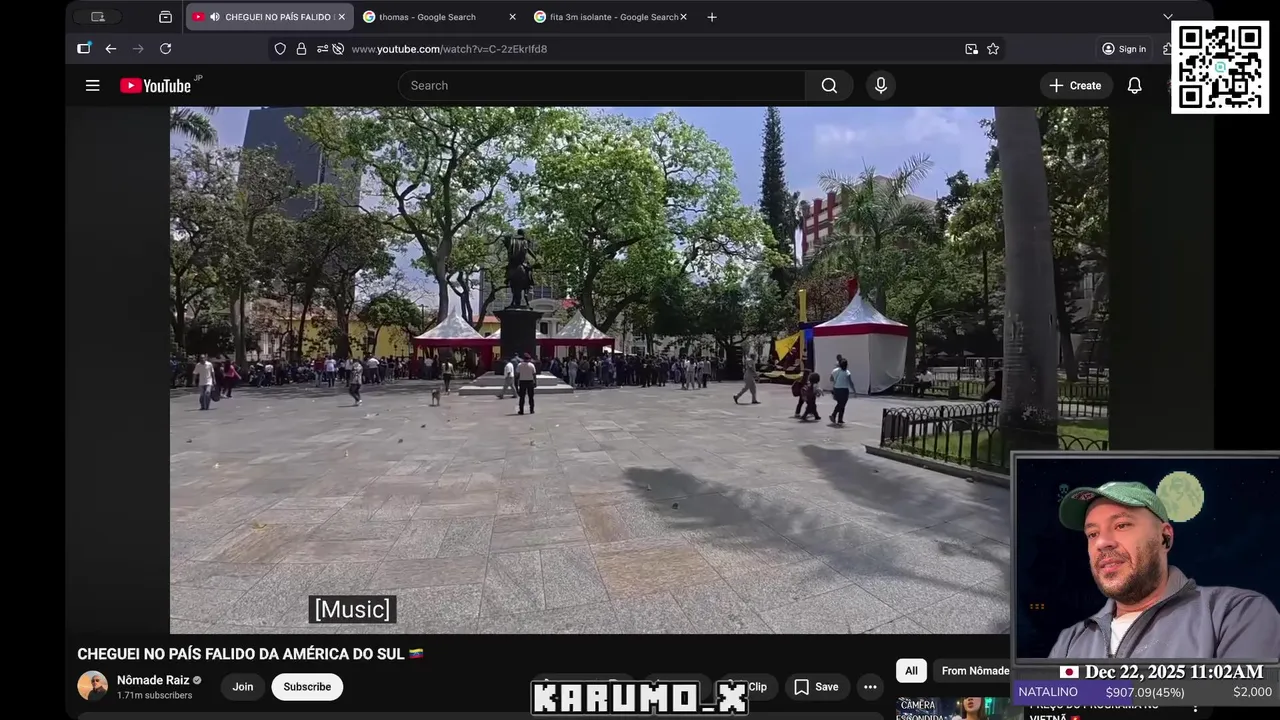The width and height of the screenshot is (1280, 720).
Task: Go to the YouTube home logo
Action: (x=156, y=86)
